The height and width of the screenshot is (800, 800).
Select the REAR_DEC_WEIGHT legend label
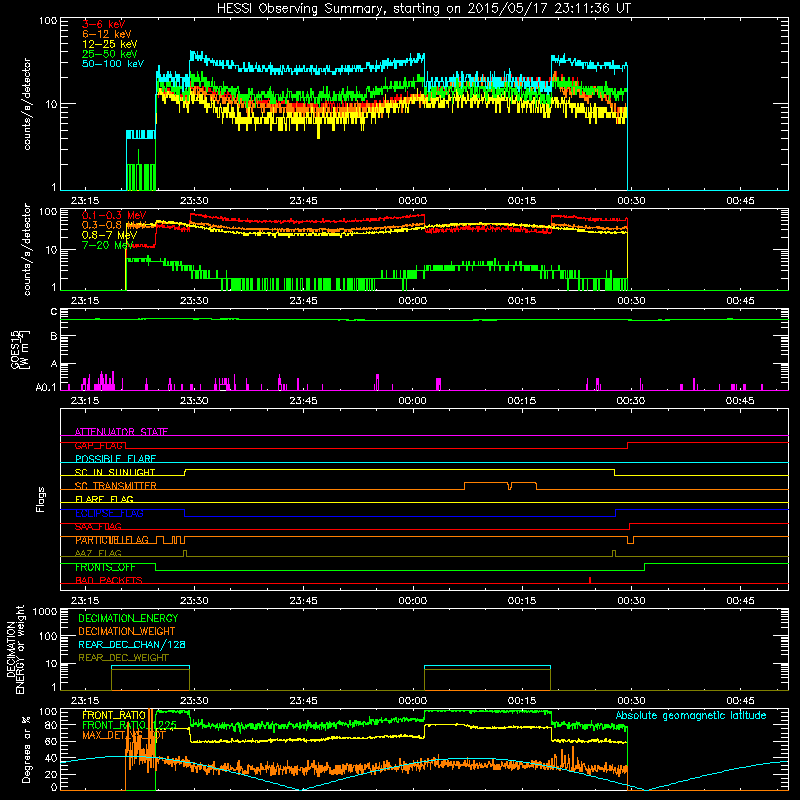click(x=123, y=658)
